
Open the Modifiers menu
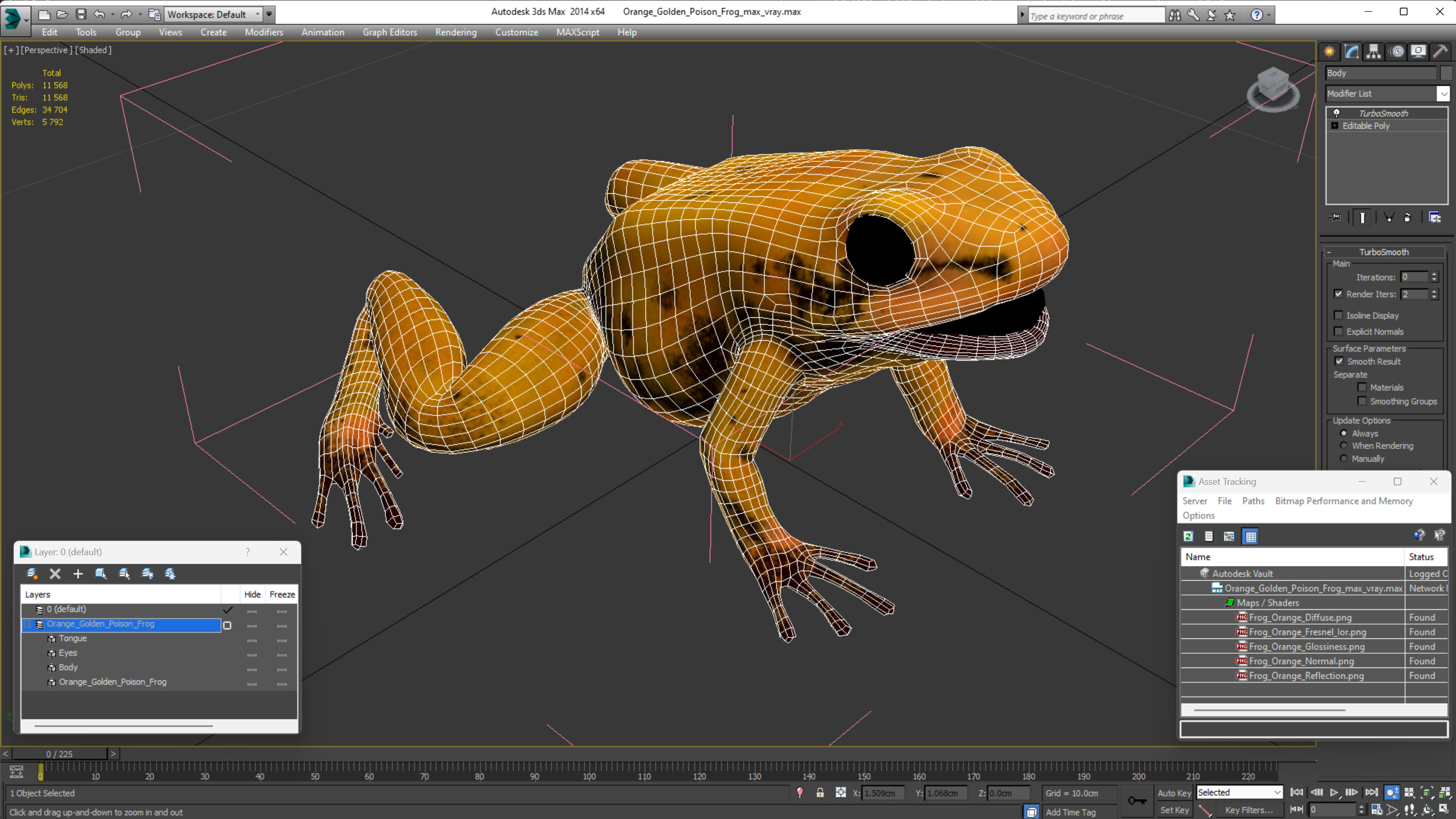264,32
